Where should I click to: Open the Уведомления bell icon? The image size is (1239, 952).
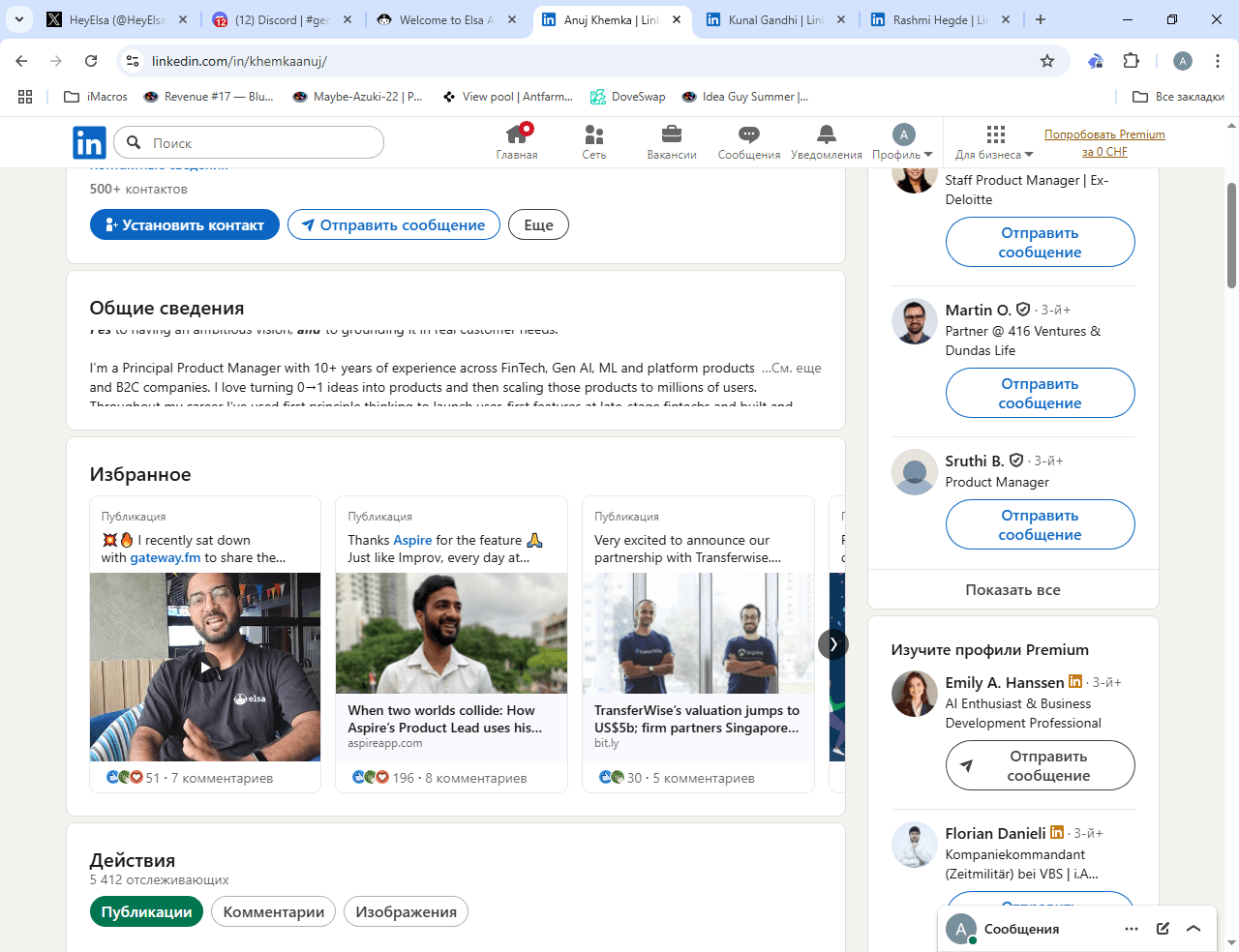pos(826,142)
